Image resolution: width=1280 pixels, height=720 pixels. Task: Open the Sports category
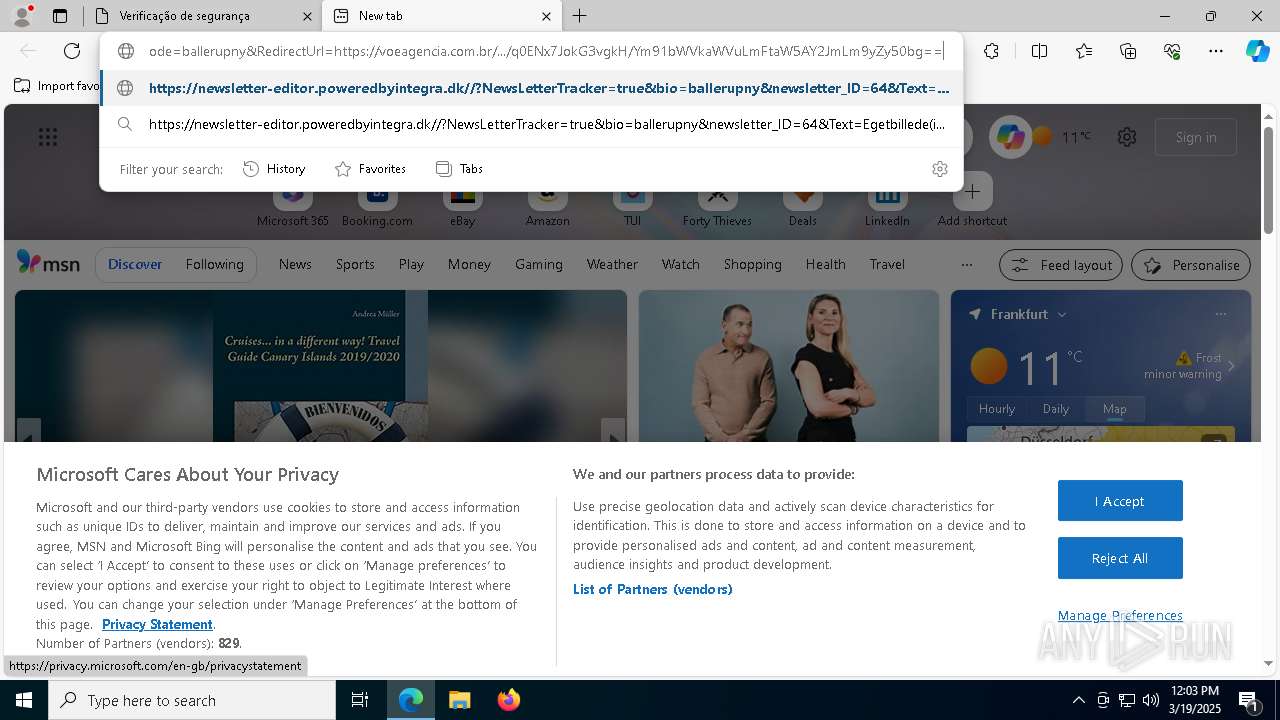click(355, 264)
